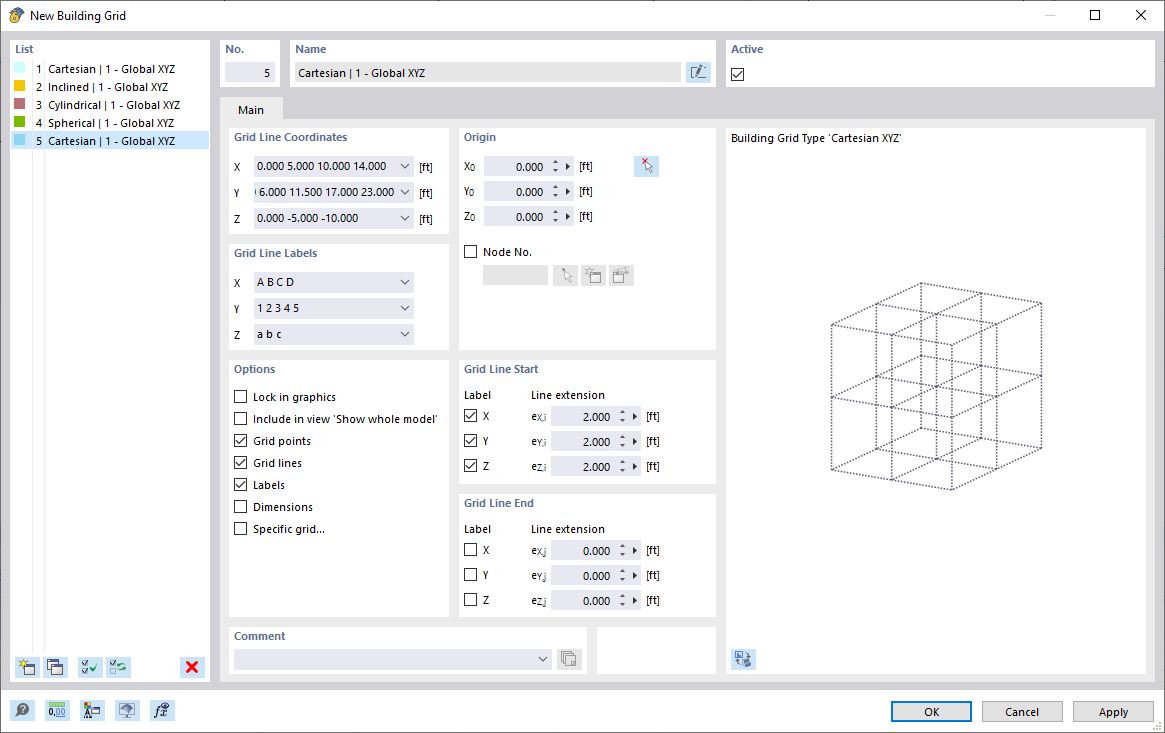Expand the Comment dropdown list
This screenshot has width=1165, height=733.
point(543,659)
